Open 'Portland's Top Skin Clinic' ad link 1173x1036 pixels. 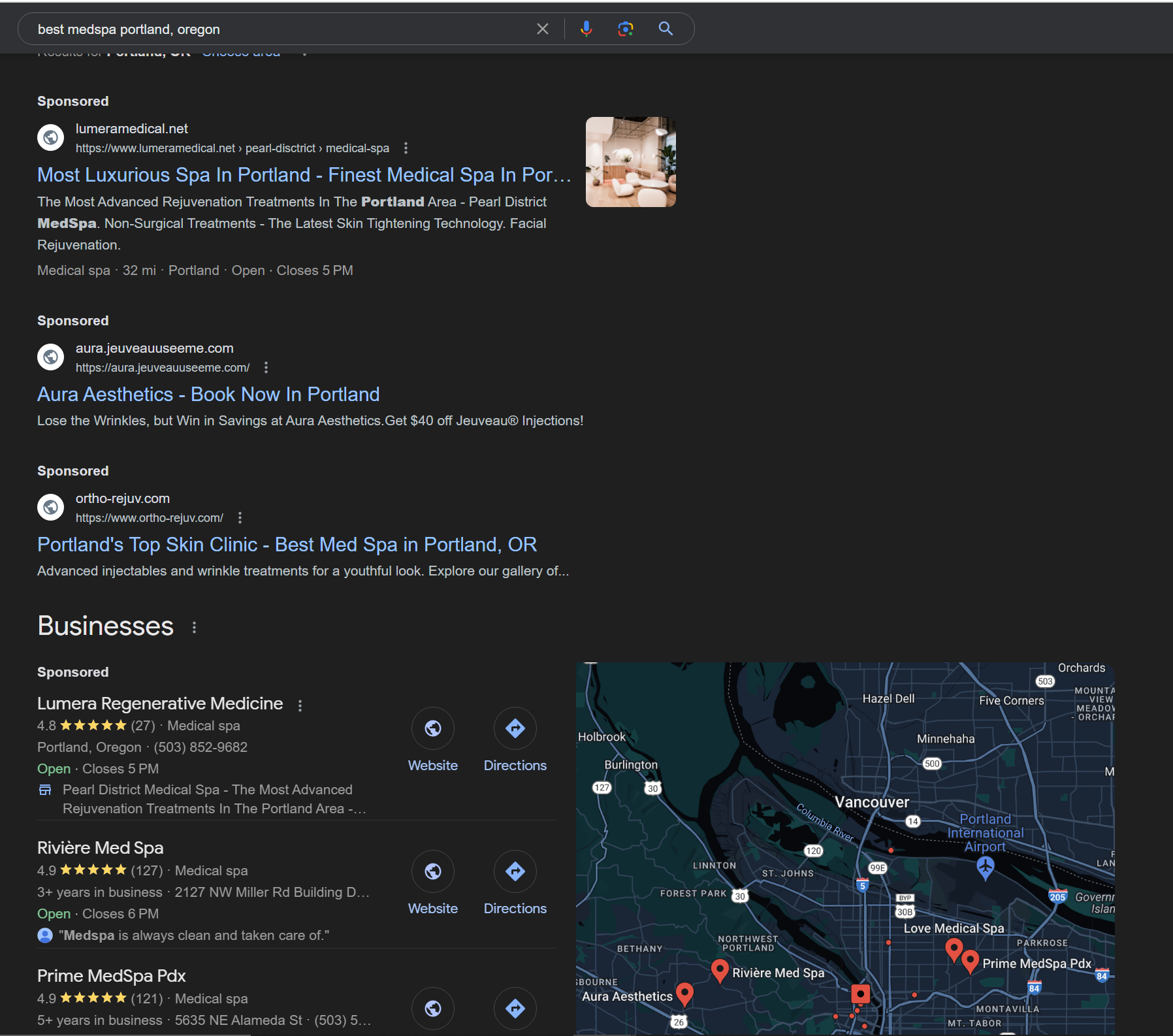(x=287, y=545)
